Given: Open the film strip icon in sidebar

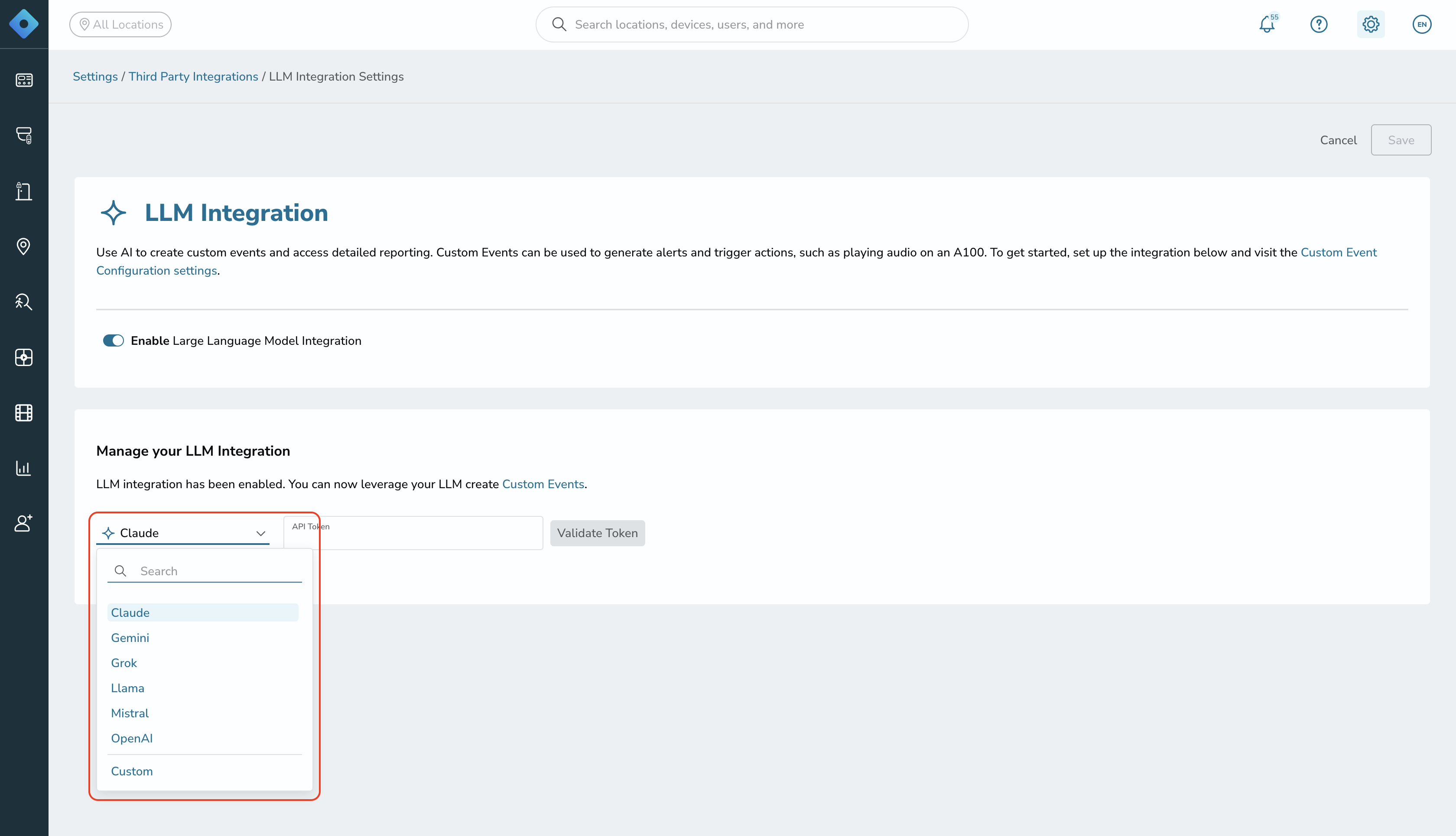Looking at the screenshot, I should [23, 413].
